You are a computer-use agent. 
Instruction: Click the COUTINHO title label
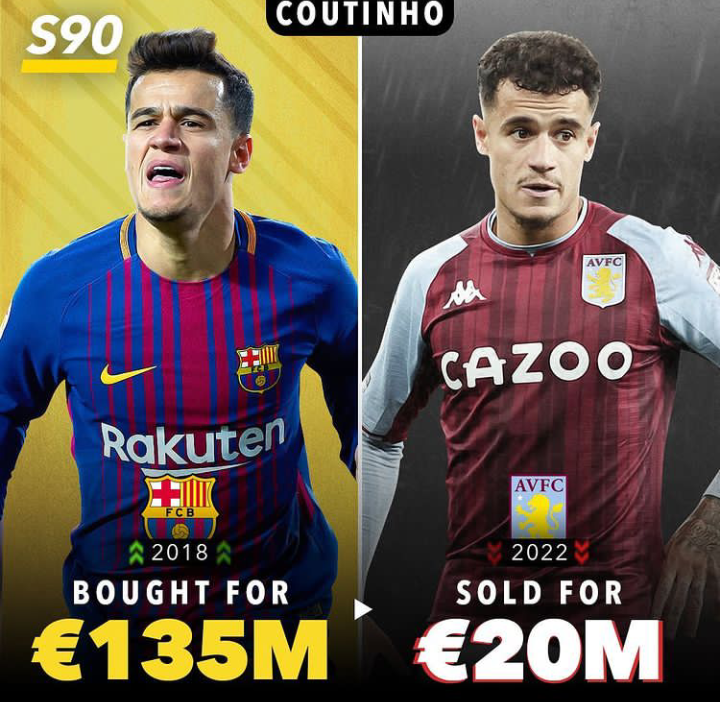tap(360, 15)
